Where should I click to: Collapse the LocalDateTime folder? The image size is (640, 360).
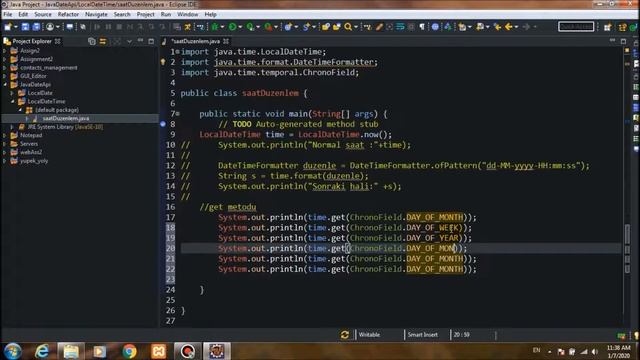pyautogui.click(x=12, y=101)
